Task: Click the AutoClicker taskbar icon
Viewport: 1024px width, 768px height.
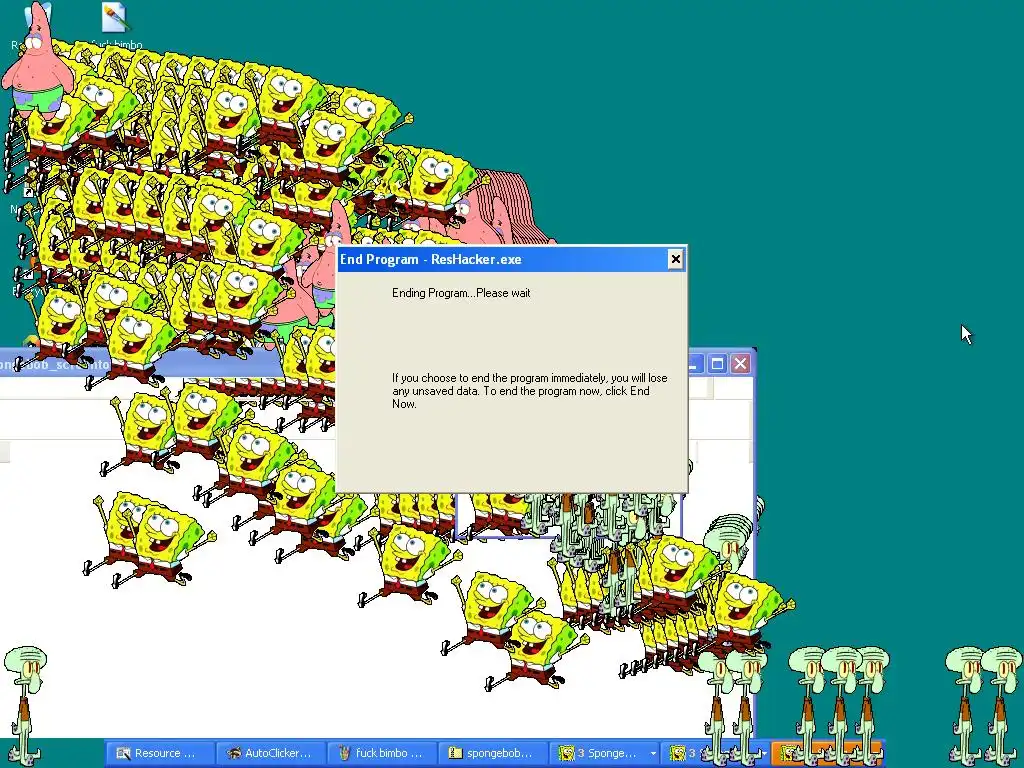Action: click(234, 753)
